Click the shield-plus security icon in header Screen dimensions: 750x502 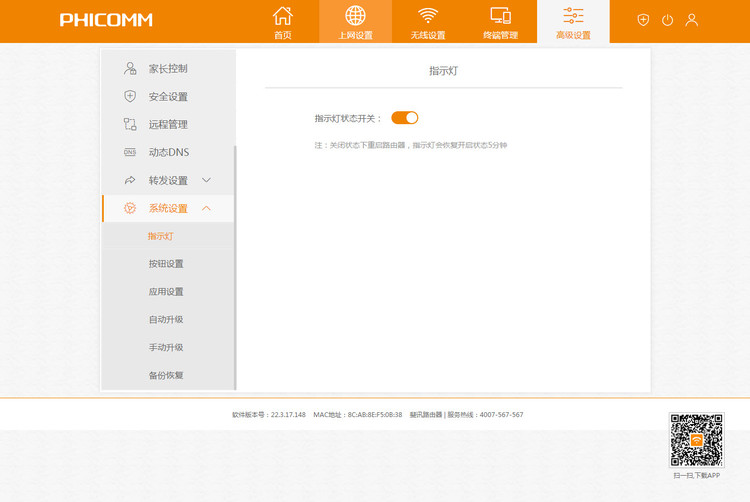pyautogui.click(x=643, y=20)
